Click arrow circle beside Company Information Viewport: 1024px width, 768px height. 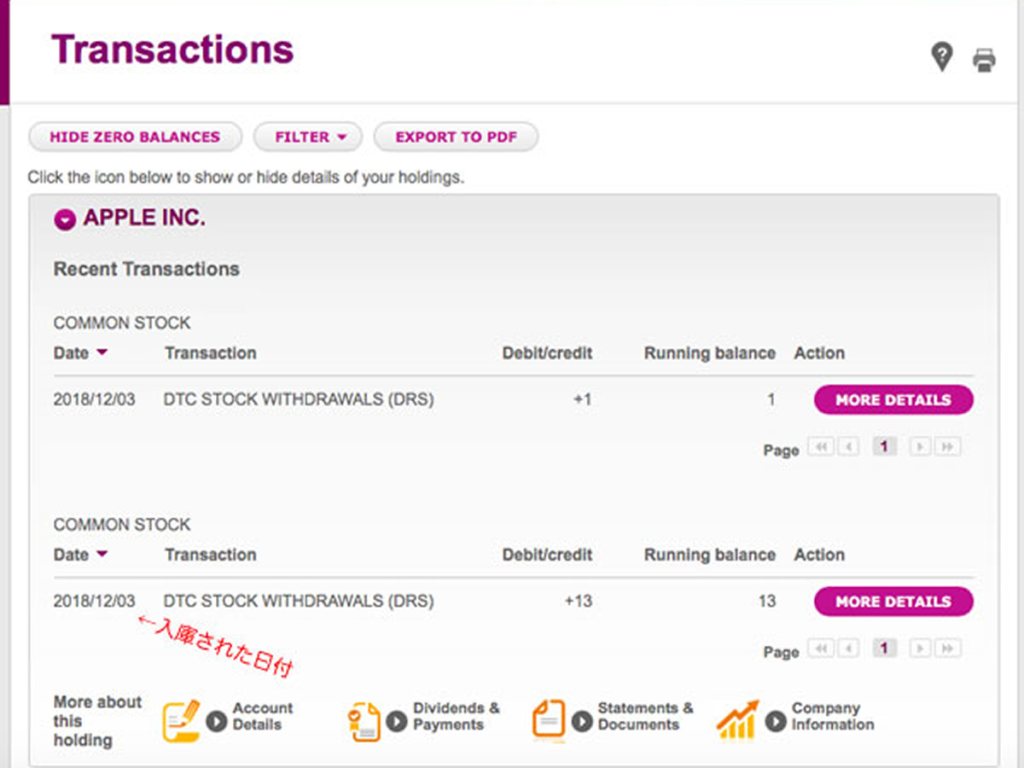776,721
